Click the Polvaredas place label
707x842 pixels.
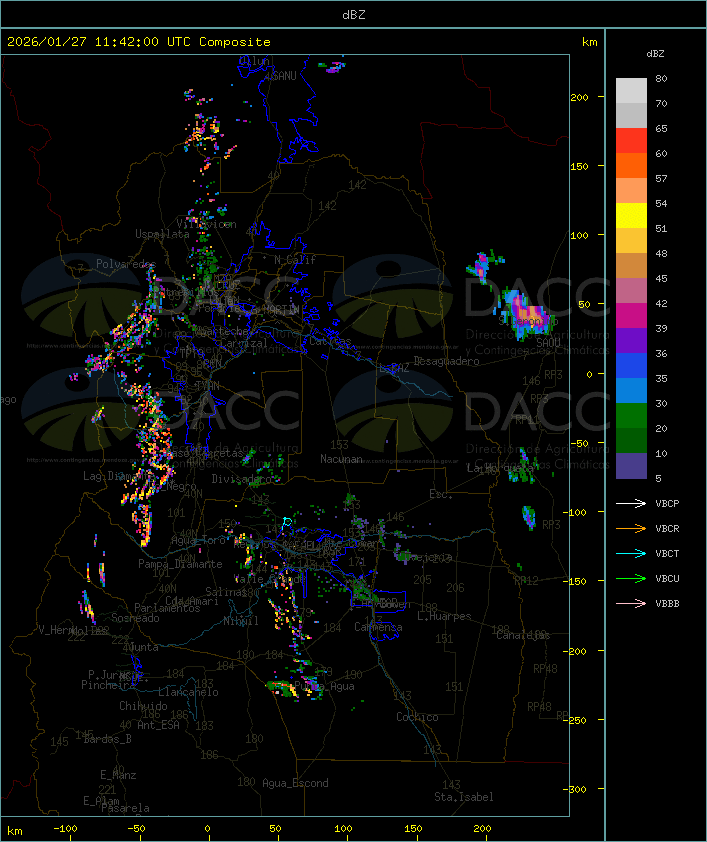point(126,264)
